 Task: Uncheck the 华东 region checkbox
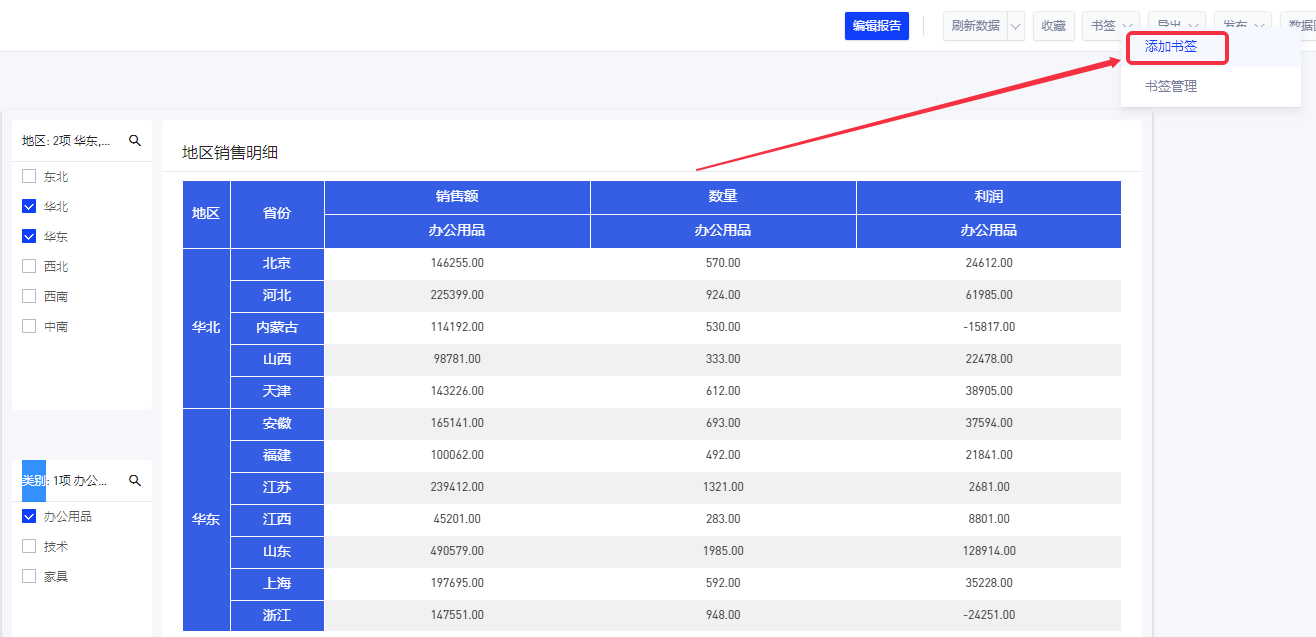coord(29,237)
